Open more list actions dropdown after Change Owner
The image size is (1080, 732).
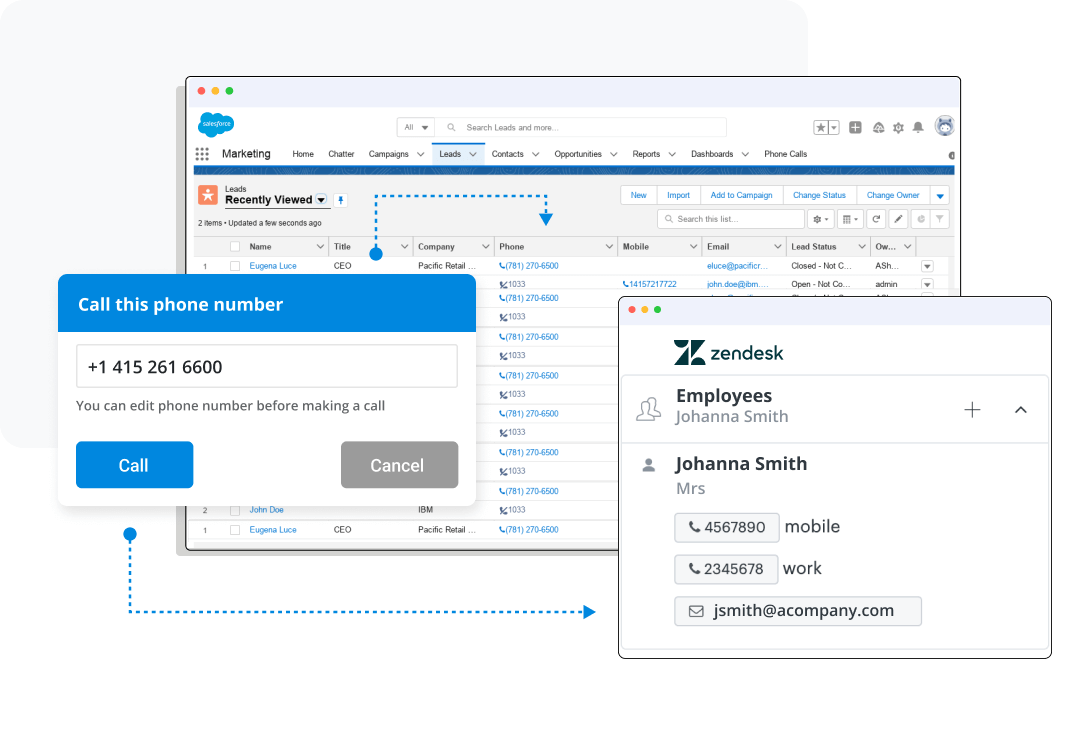tap(939, 196)
